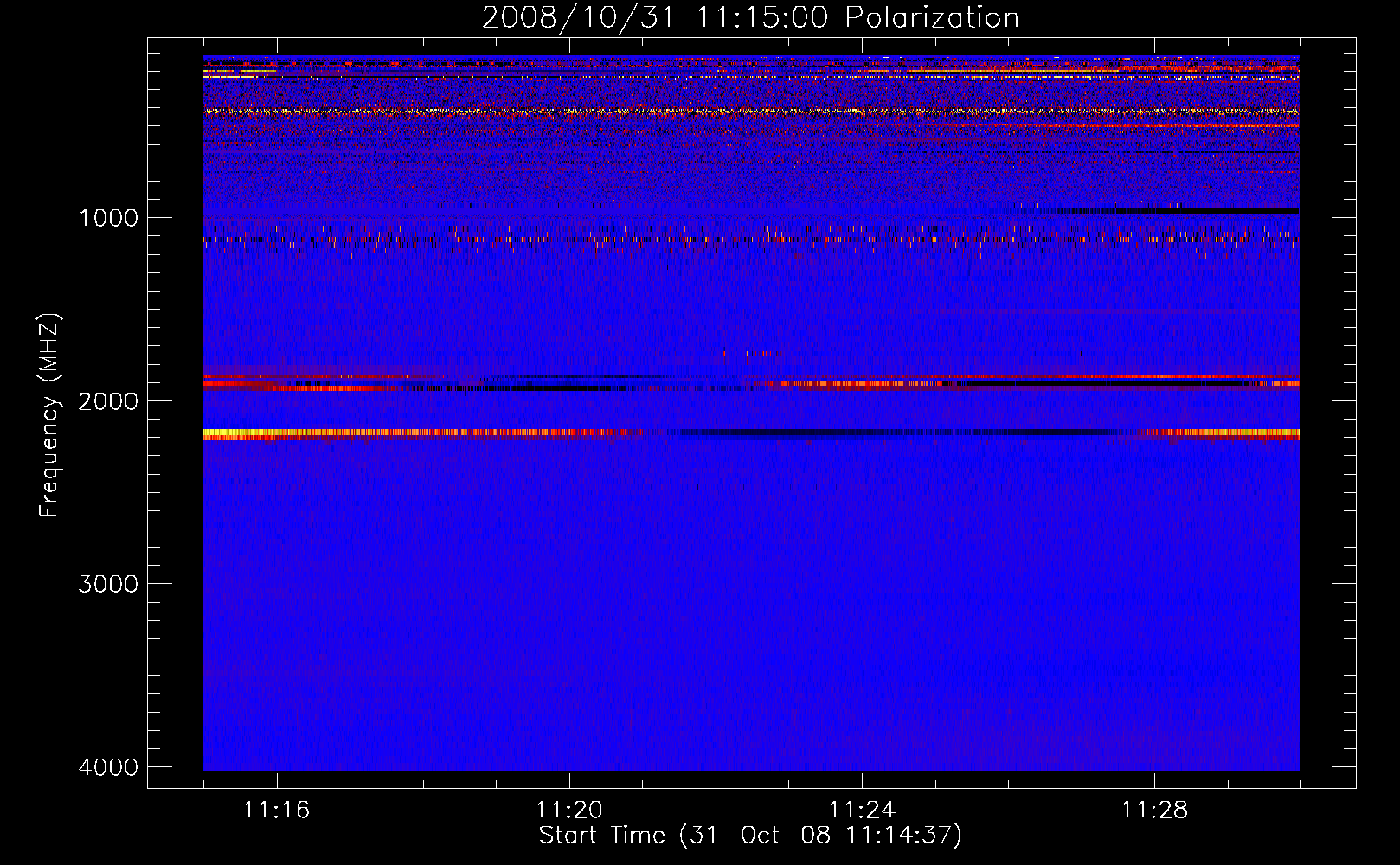
Task: Click the 11:24 time tick label
Action: point(862,810)
